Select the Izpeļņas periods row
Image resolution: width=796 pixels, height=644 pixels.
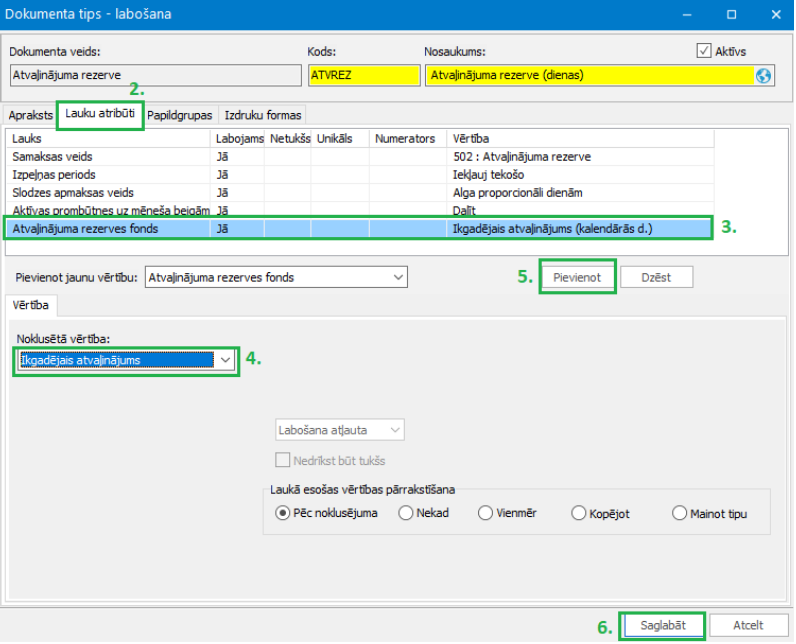[360, 175]
